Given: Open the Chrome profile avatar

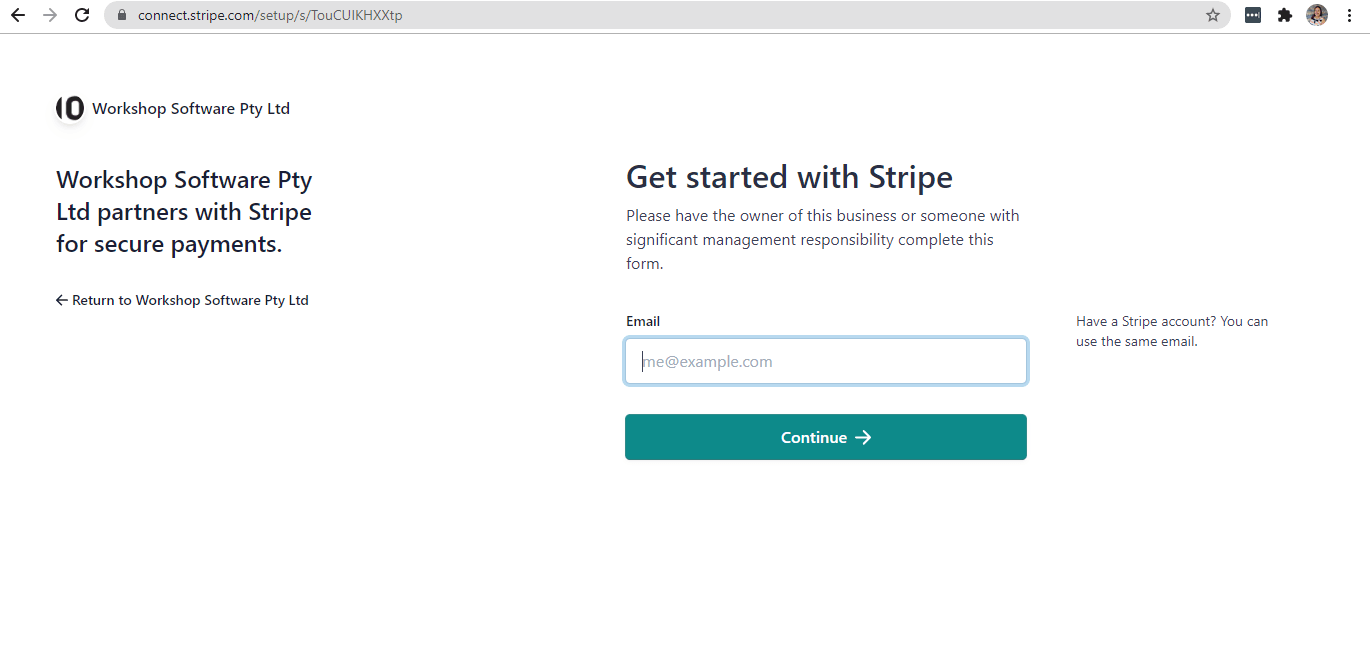Looking at the screenshot, I should click(1317, 15).
